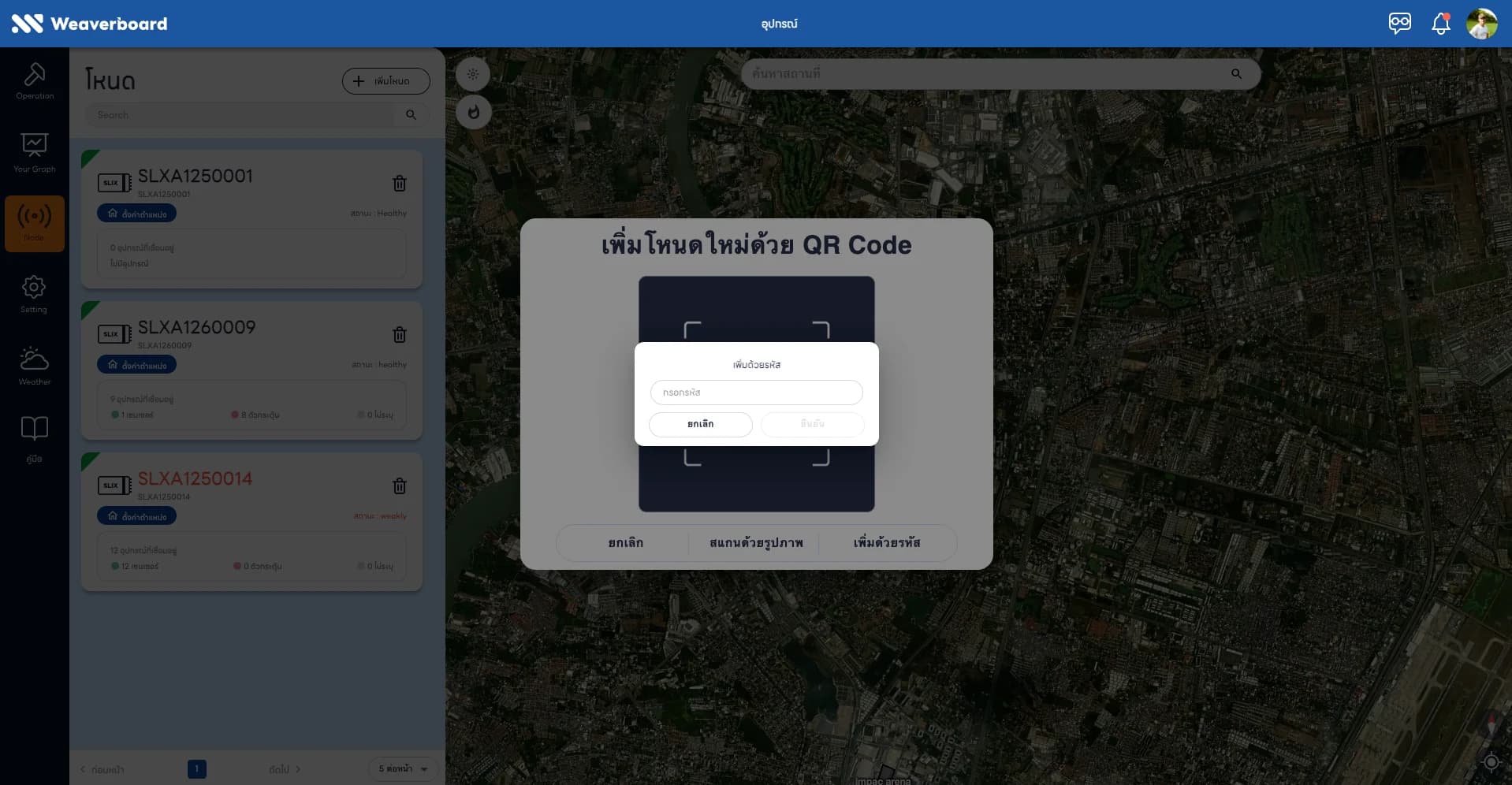Image resolution: width=1512 pixels, height=785 pixels.
Task: Toggle the map brightness sun button
Action: 473,74
